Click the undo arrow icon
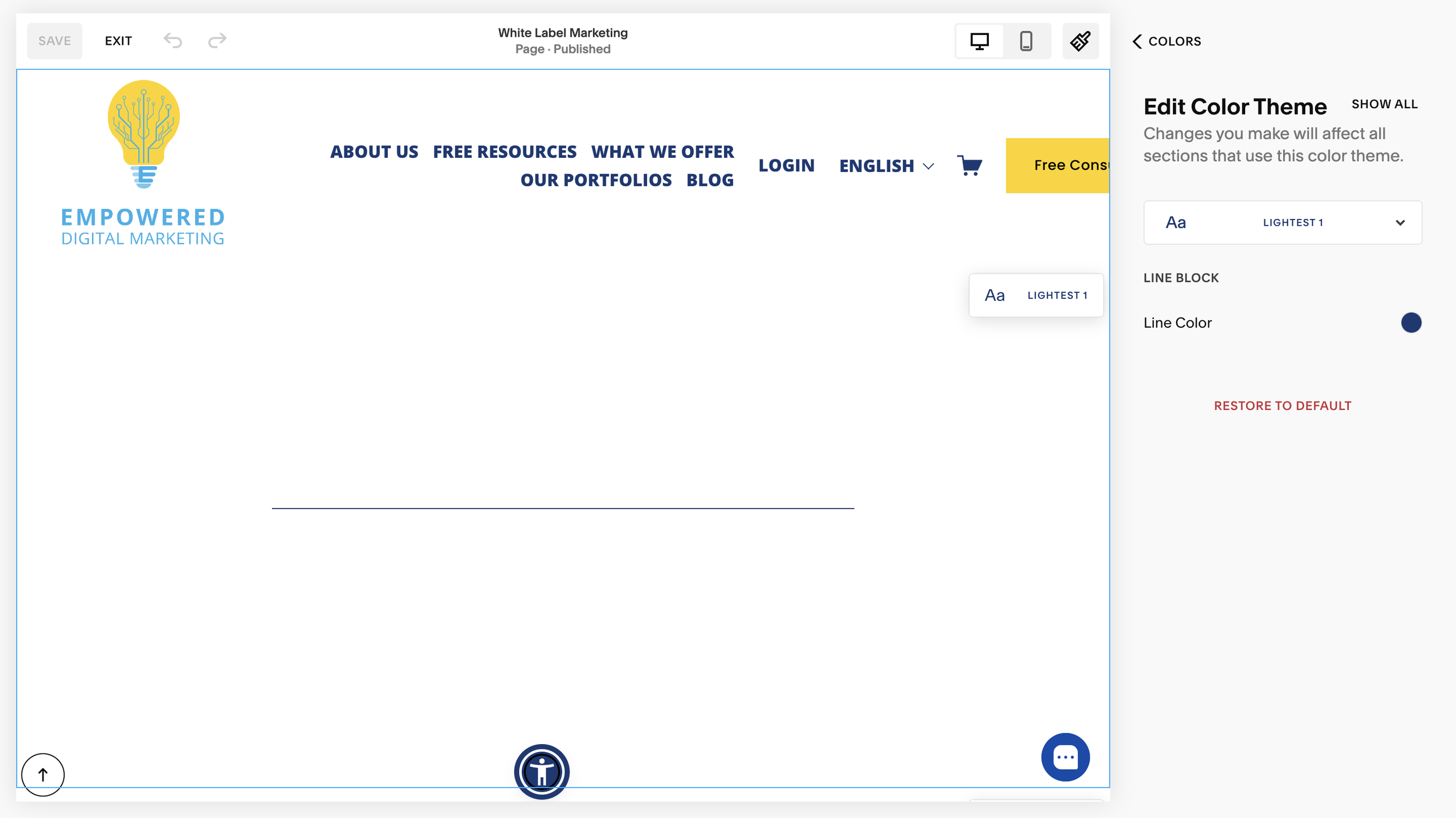Screen dimensions: 1456x818 (172, 41)
